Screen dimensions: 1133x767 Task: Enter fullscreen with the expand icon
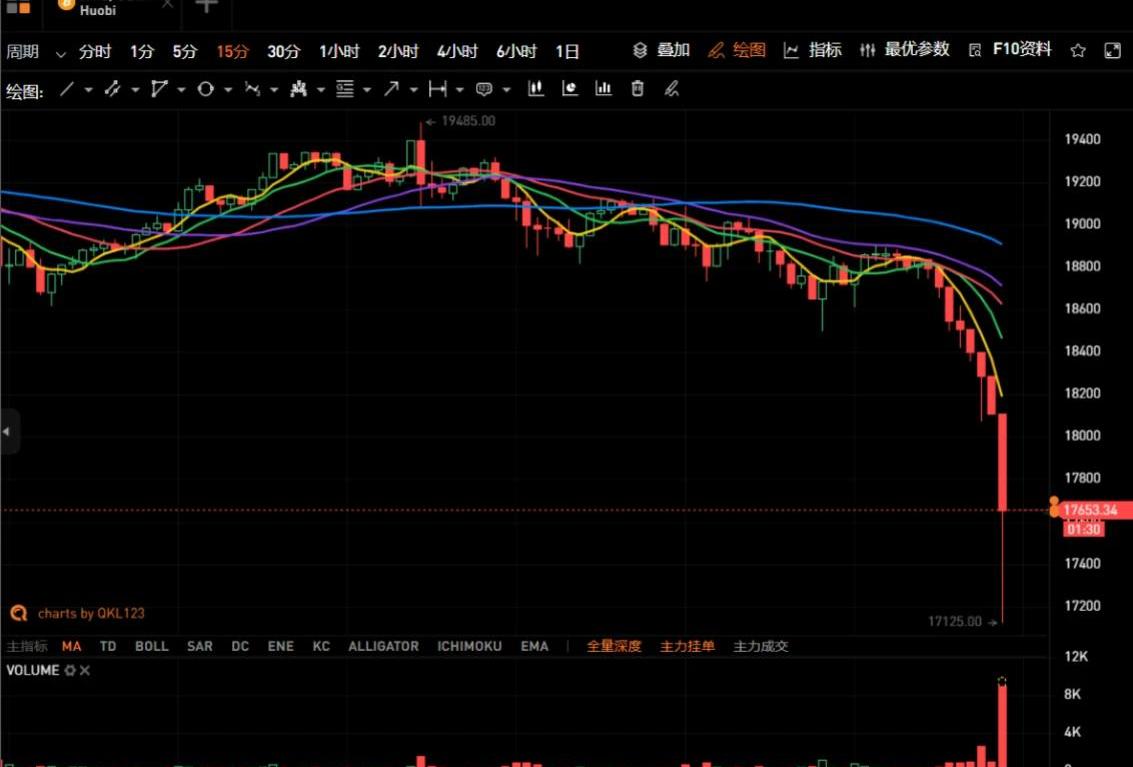click(x=1112, y=51)
